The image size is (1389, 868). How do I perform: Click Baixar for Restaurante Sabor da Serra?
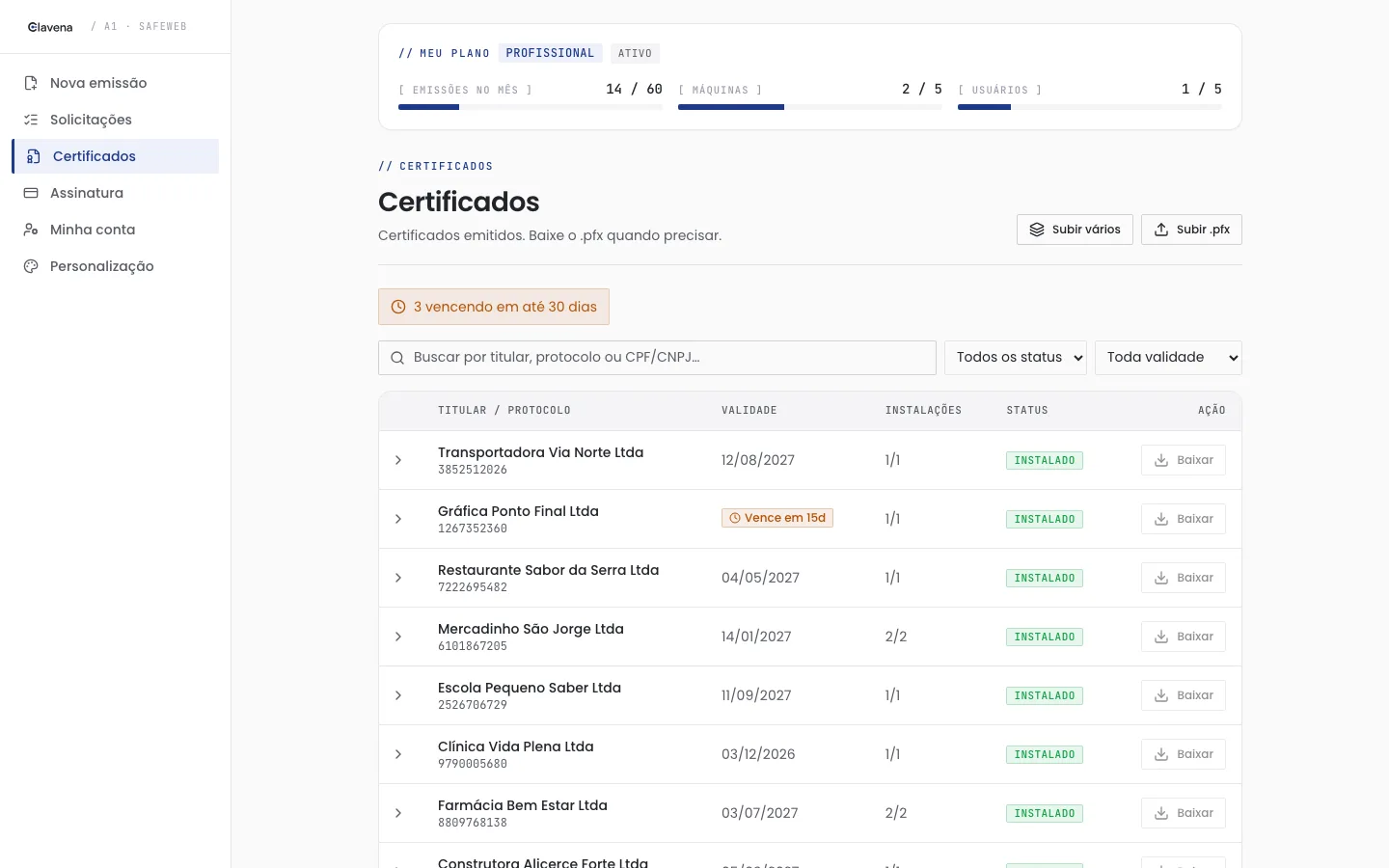pyautogui.click(x=1184, y=578)
